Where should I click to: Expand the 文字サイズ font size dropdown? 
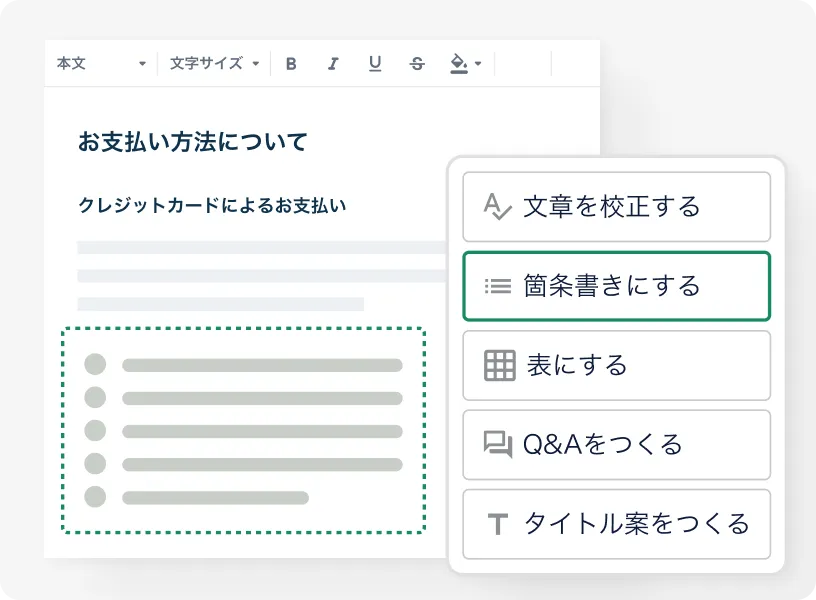[214, 64]
